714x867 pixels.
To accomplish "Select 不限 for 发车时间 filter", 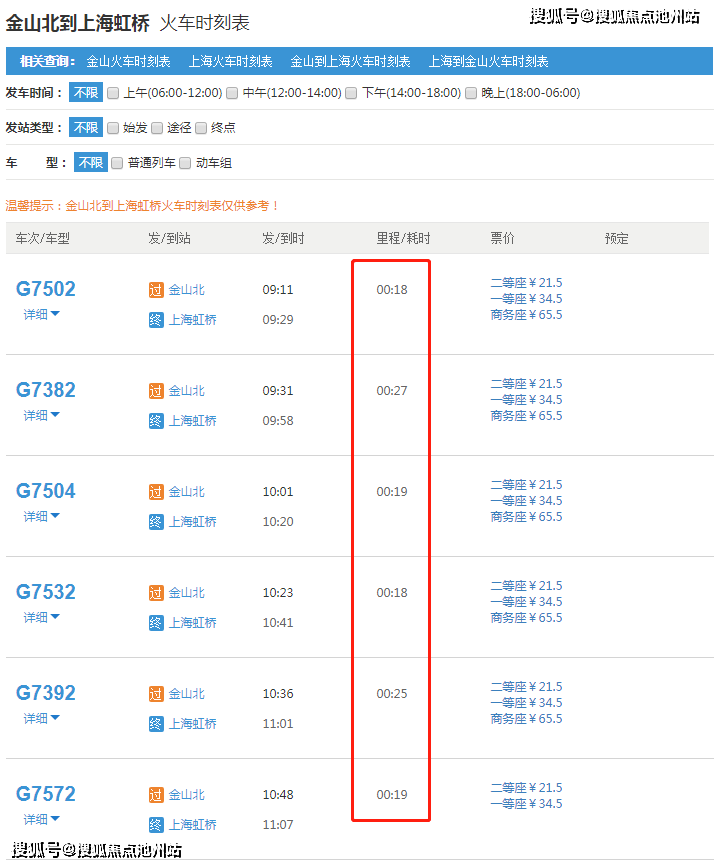I will point(86,92).
